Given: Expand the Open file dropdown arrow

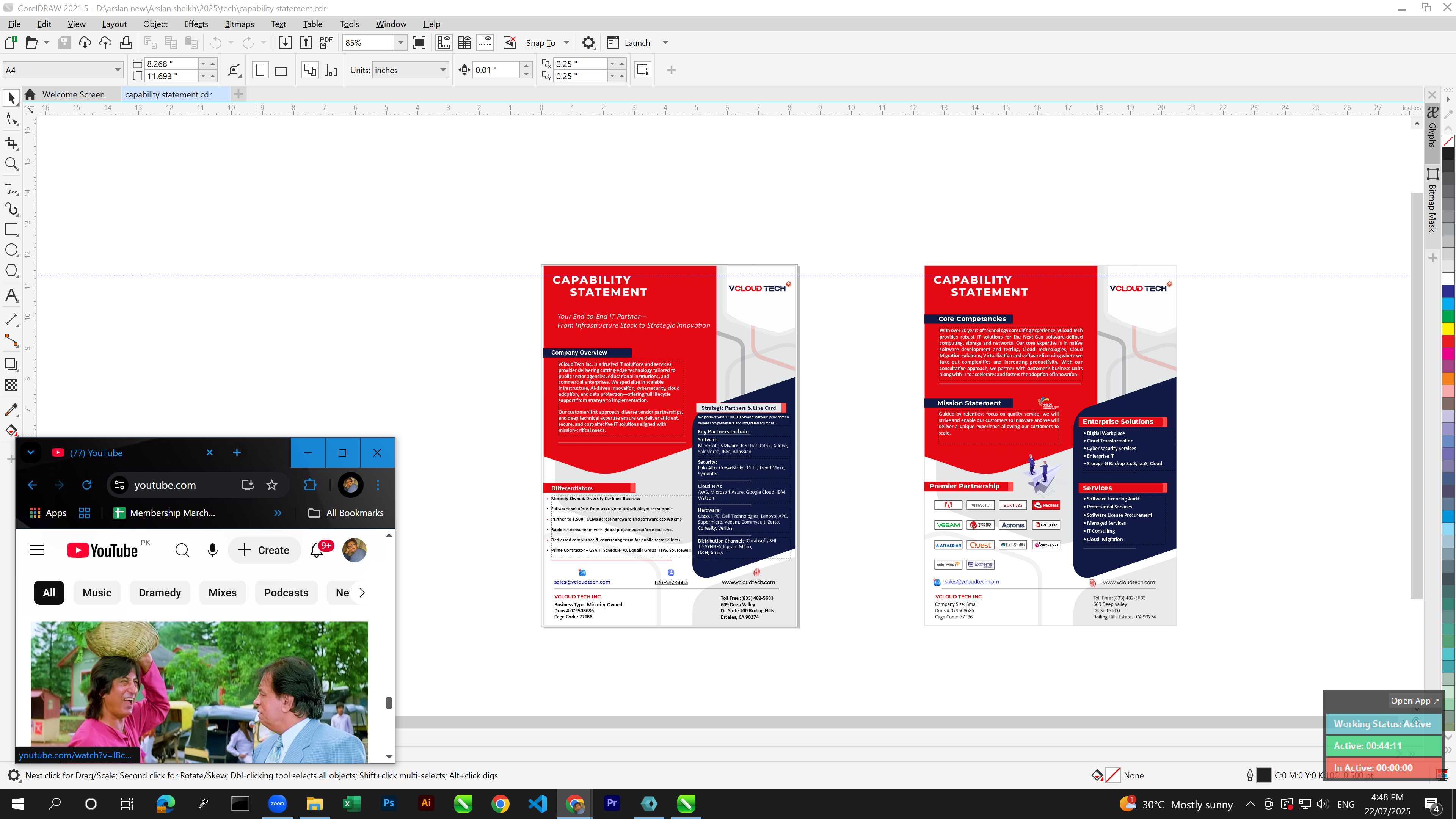Looking at the screenshot, I should click(46, 43).
